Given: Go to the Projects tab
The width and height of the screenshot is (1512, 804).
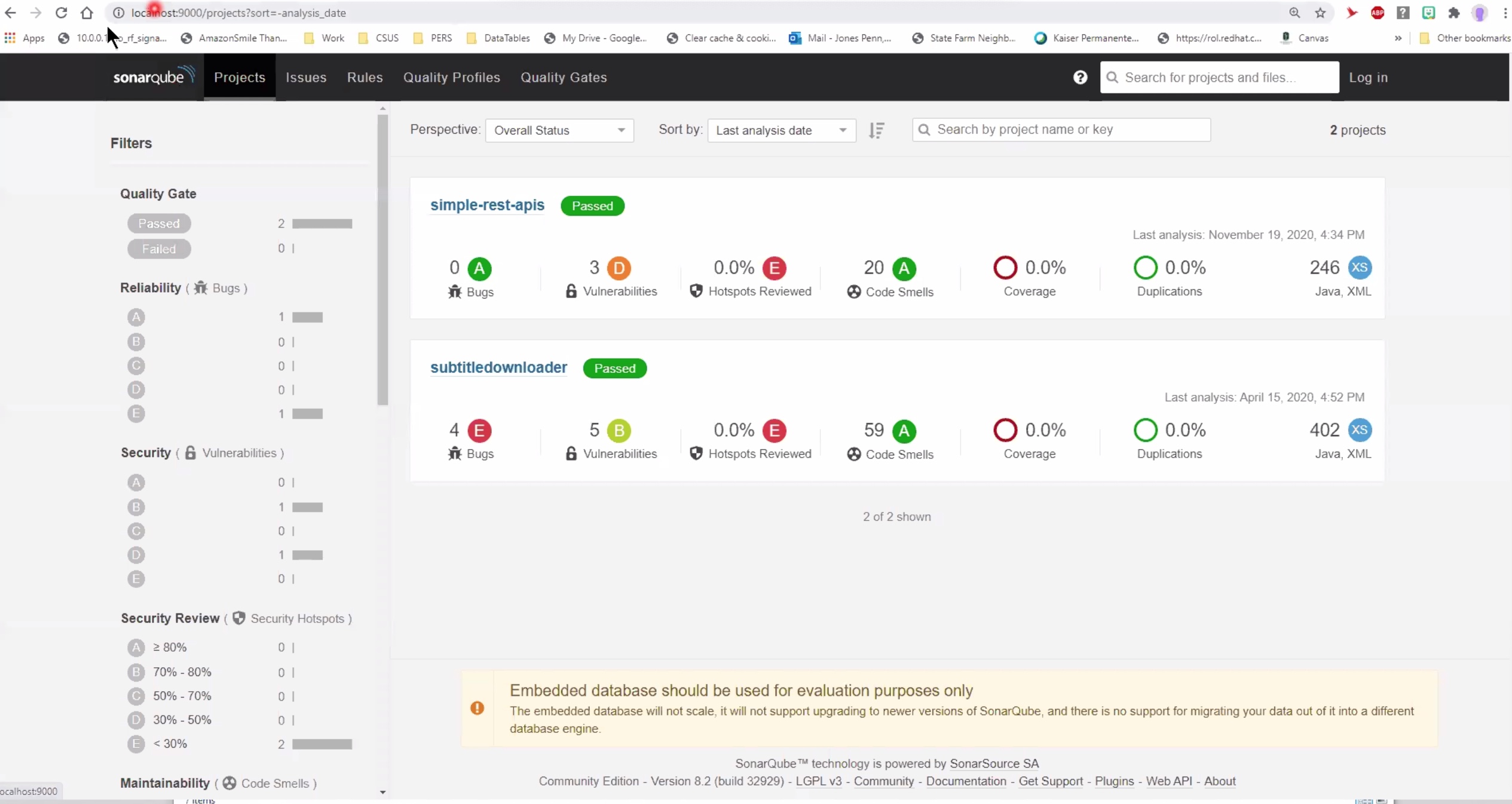Looking at the screenshot, I should [x=240, y=77].
